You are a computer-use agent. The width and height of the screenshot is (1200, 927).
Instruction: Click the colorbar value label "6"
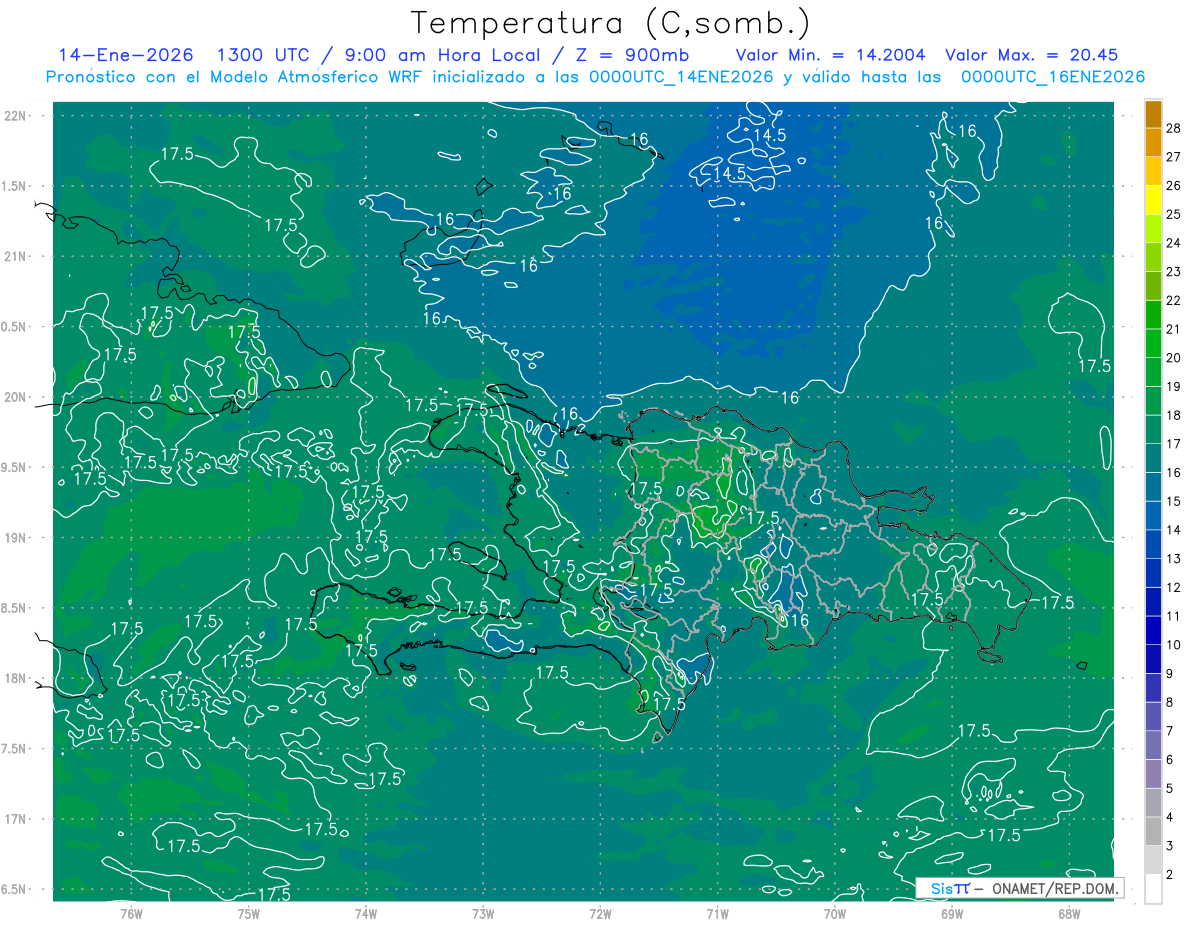point(1171,760)
